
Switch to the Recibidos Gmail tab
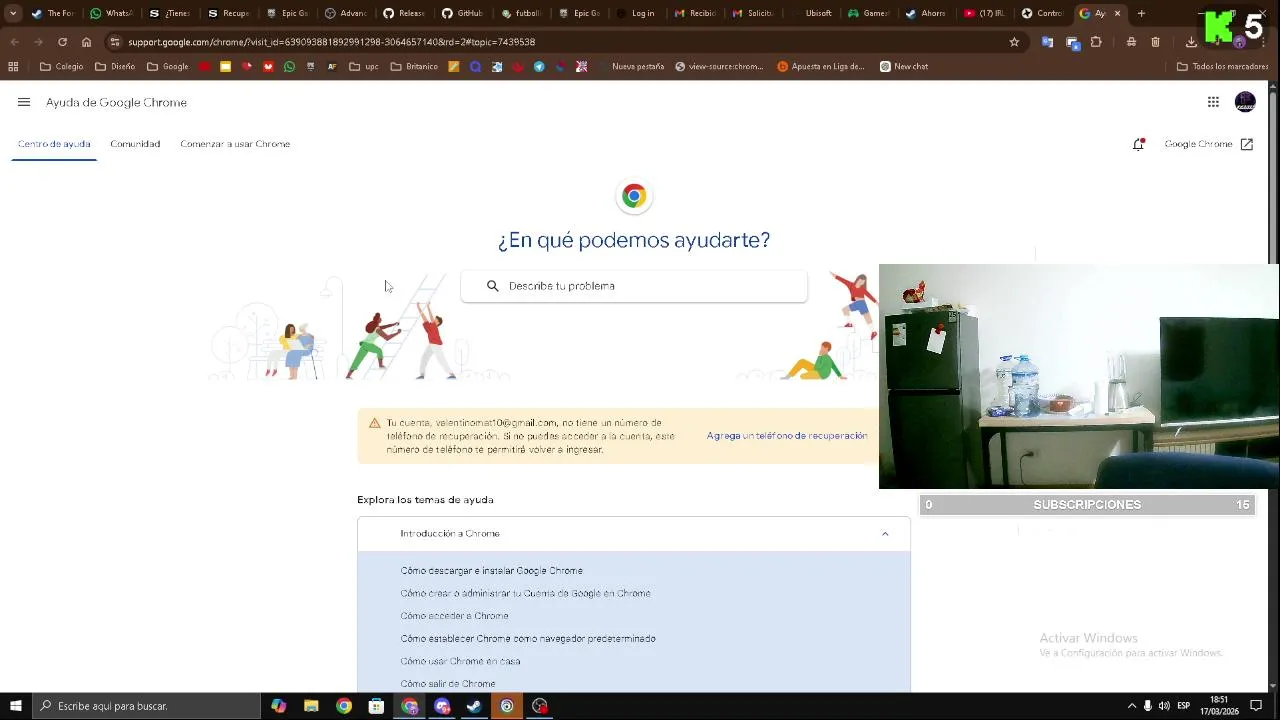click(695, 13)
